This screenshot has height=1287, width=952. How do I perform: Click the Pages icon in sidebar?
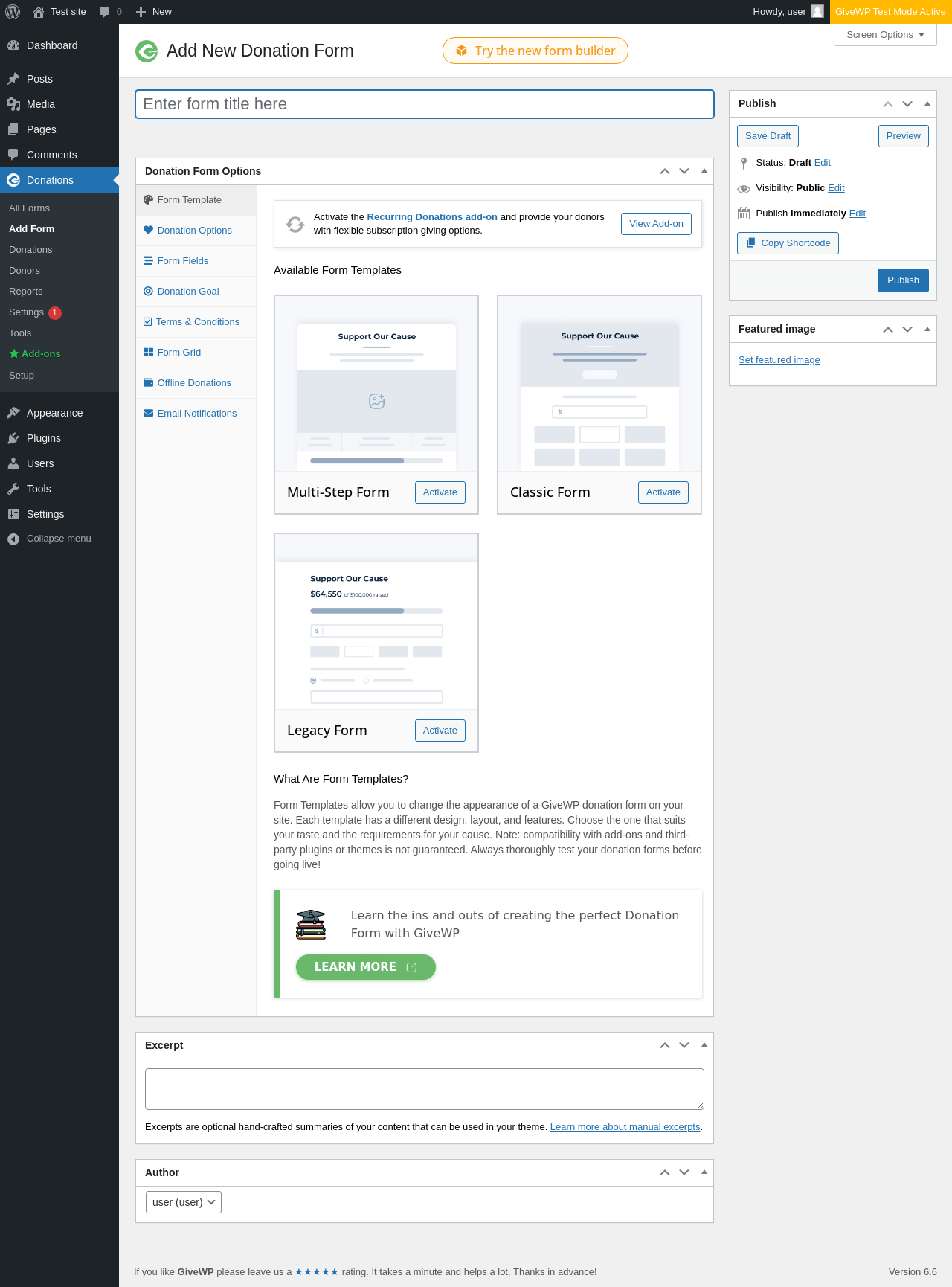click(x=13, y=129)
